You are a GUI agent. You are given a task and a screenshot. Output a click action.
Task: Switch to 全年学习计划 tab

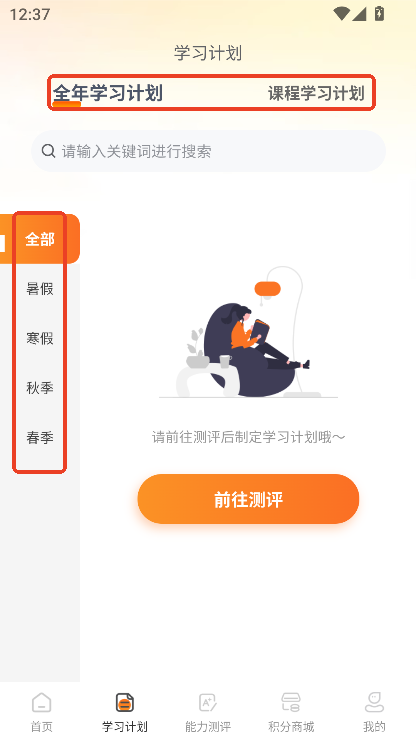[108, 93]
